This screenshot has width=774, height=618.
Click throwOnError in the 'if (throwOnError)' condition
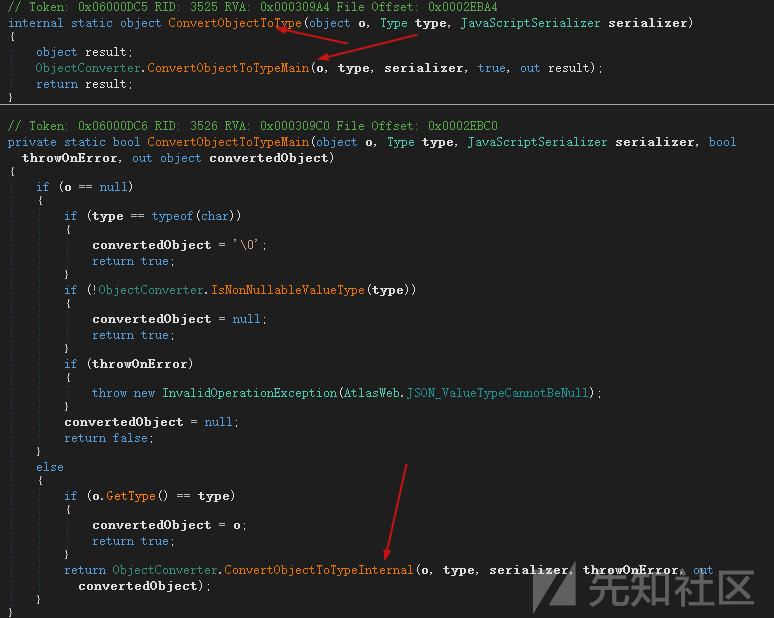(x=140, y=364)
